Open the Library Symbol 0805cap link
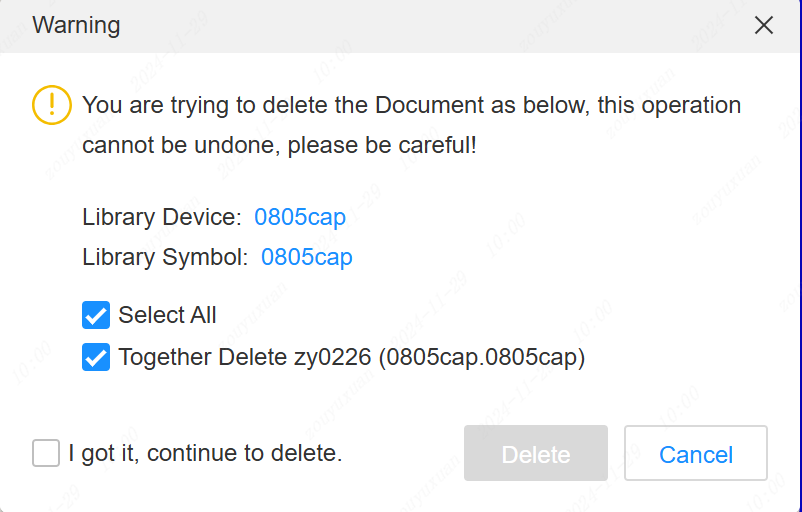 click(x=307, y=257)
